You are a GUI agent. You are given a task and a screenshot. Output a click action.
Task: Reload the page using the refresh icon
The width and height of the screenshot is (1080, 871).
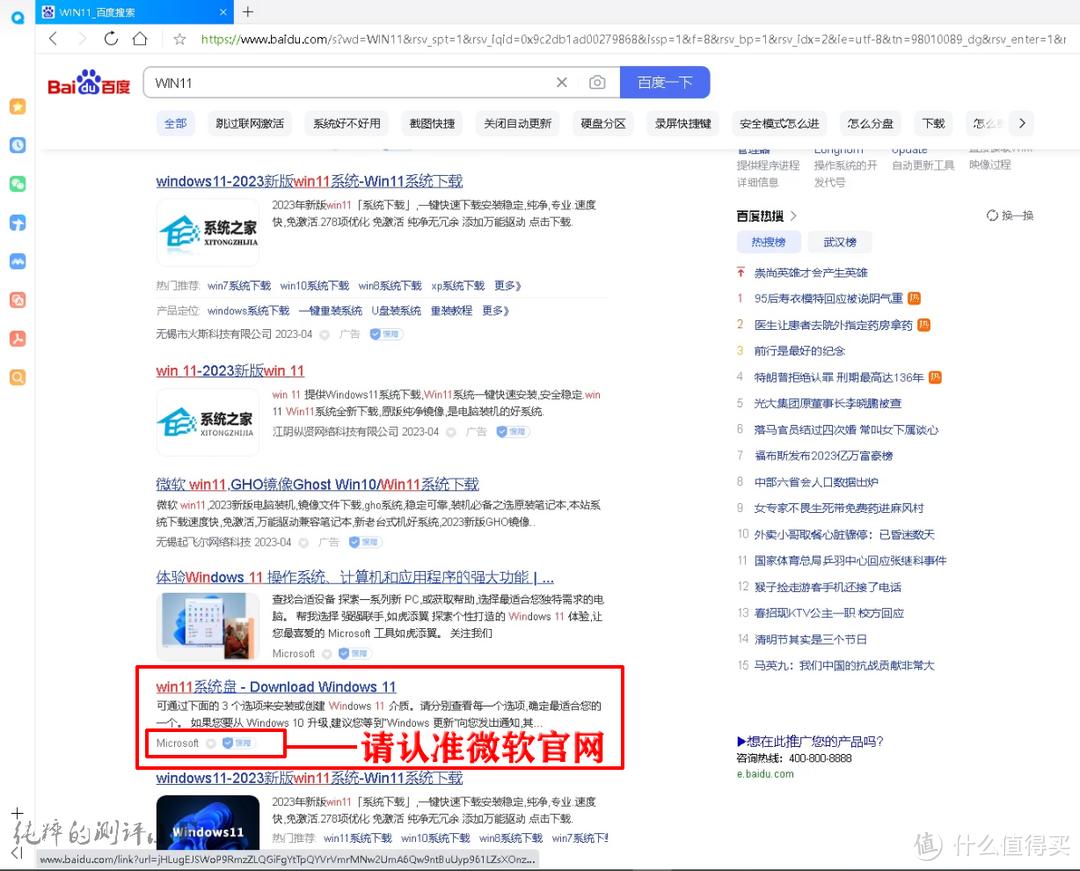111,38
